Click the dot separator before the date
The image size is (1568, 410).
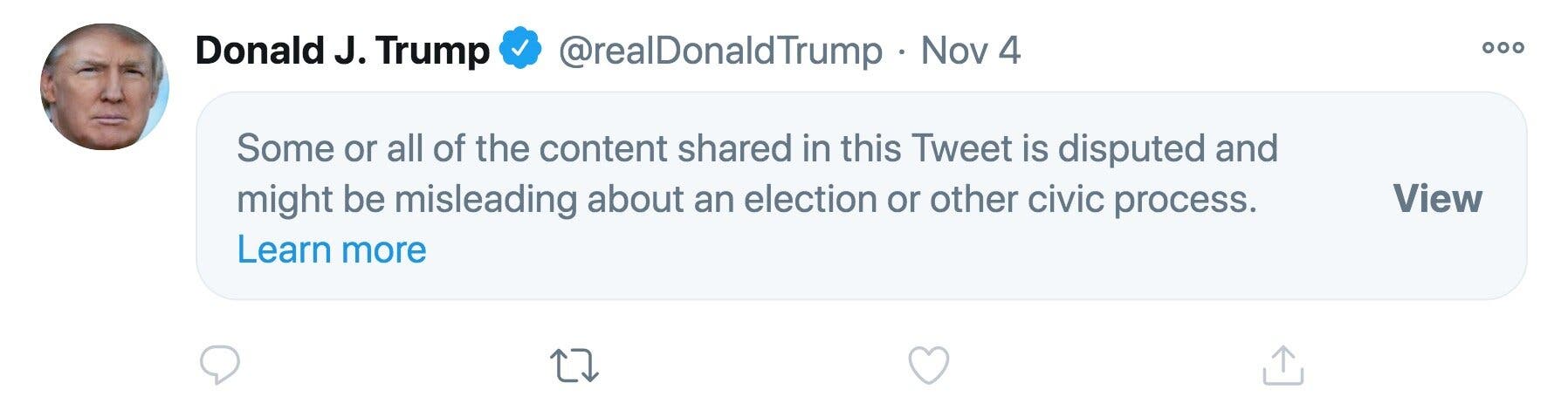[901, 51]
